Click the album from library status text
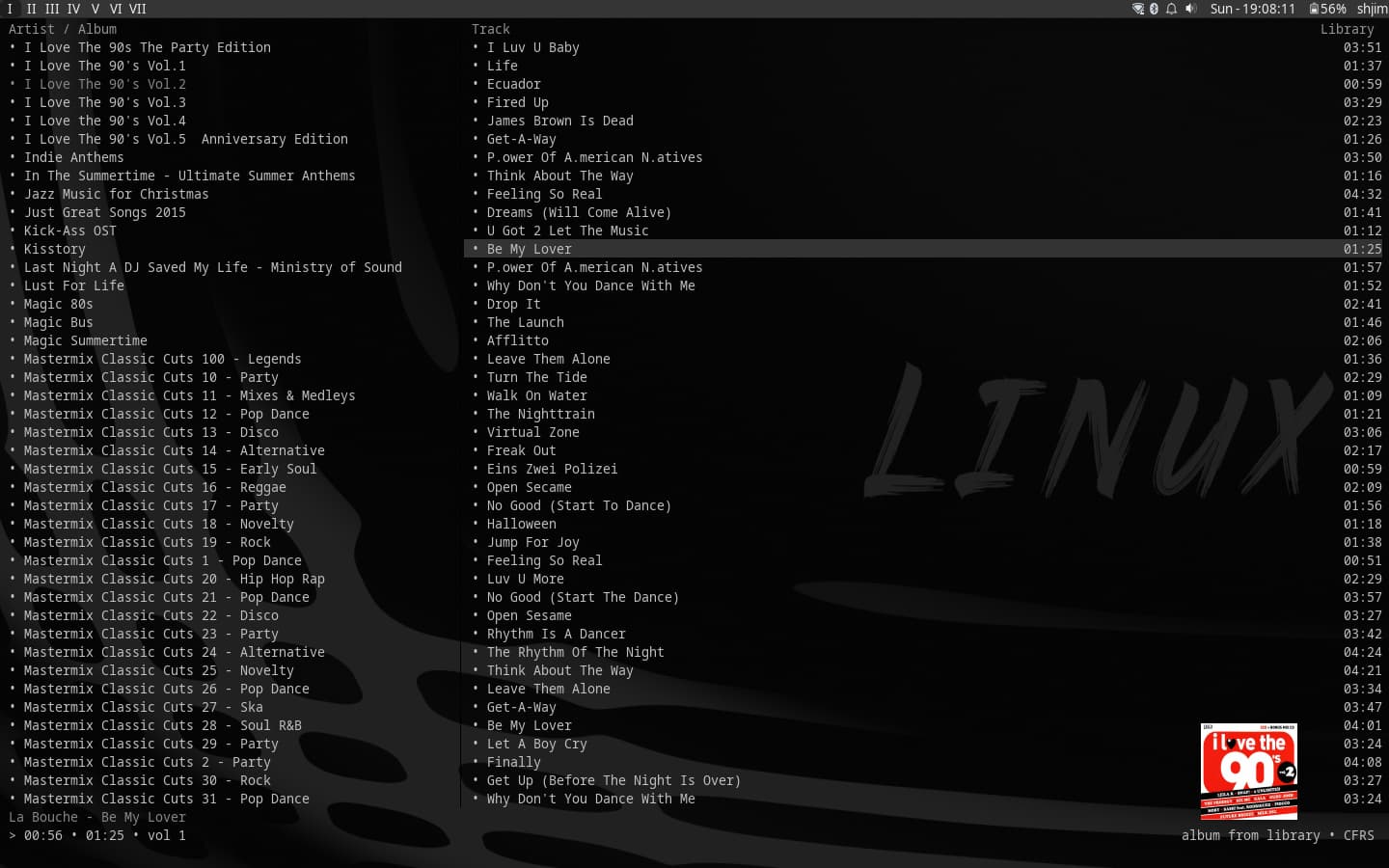Viewport: 1389px width, 868px height. coord(1251,835)
